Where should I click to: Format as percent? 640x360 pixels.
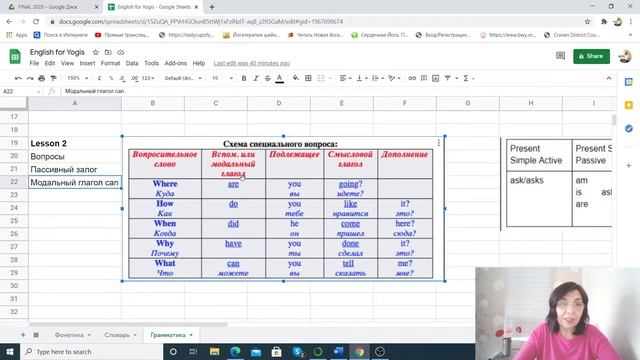[x=111, y=78]
